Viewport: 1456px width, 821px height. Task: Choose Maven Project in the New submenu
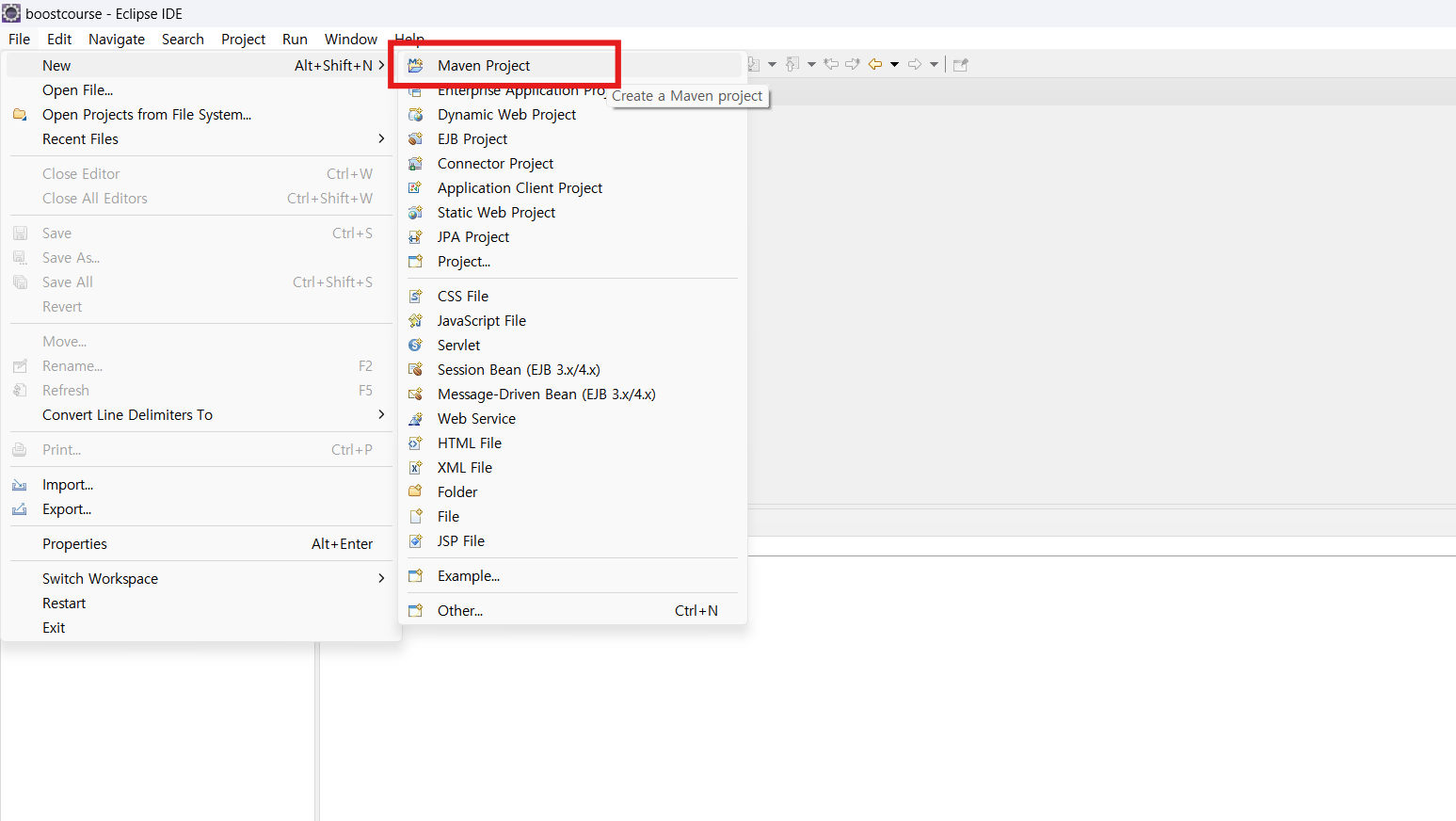572,66
